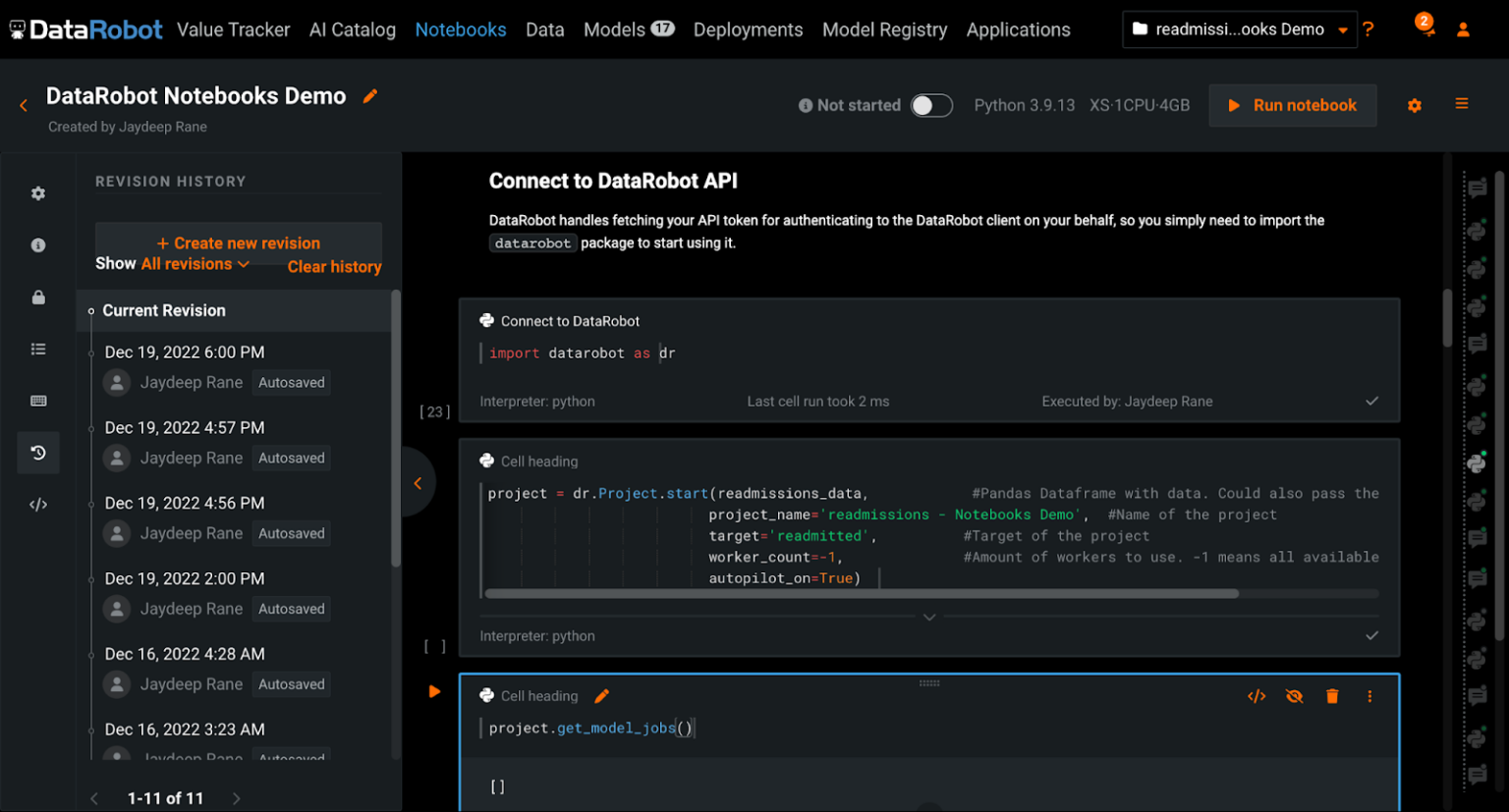Edit notebook title using pencil icon

tap(370, 96)
